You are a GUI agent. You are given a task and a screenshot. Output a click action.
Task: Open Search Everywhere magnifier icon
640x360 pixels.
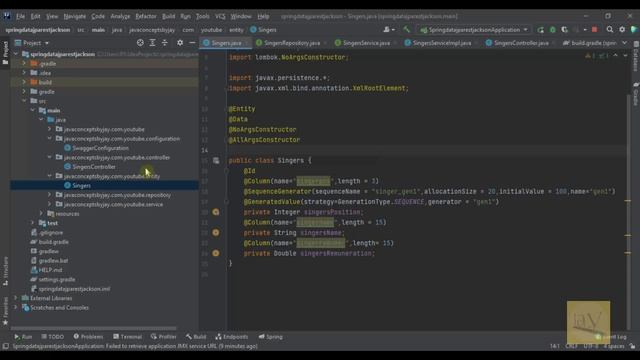(609, 29)
